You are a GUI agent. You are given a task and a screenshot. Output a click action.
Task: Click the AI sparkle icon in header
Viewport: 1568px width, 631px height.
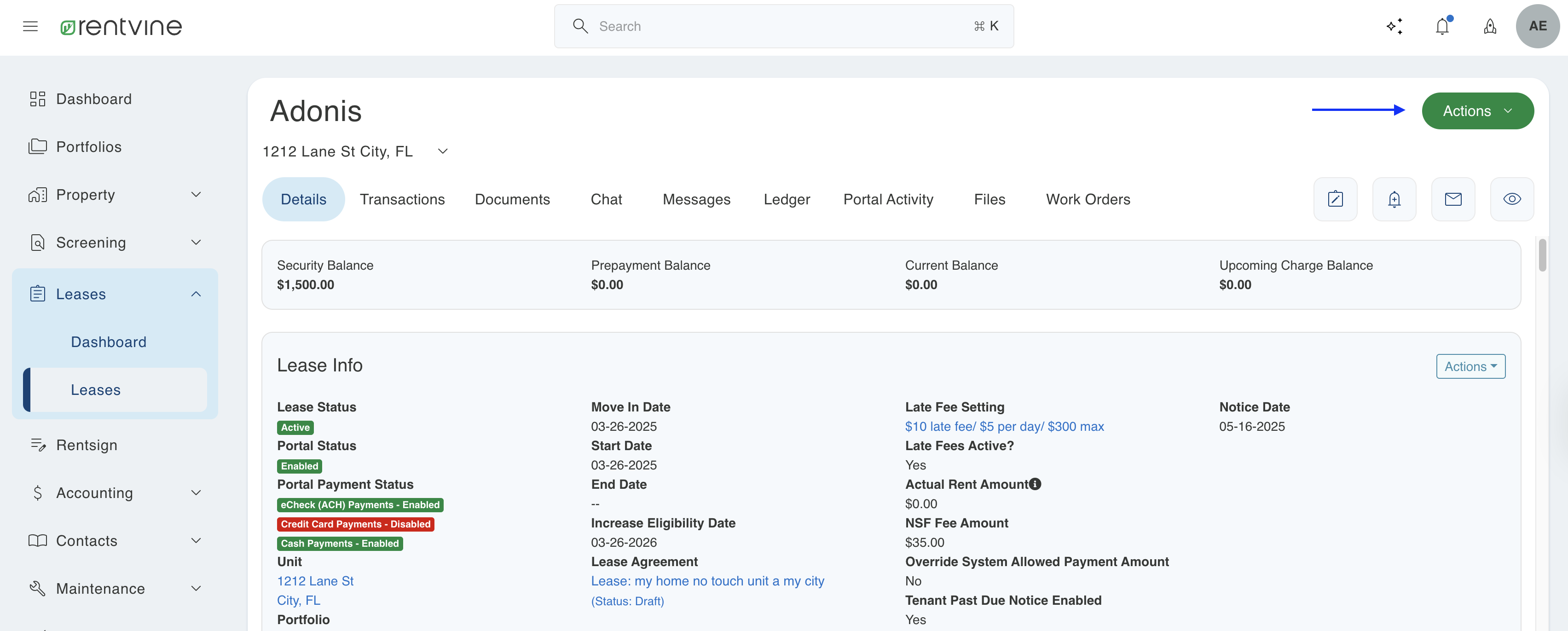point(1394,26)
